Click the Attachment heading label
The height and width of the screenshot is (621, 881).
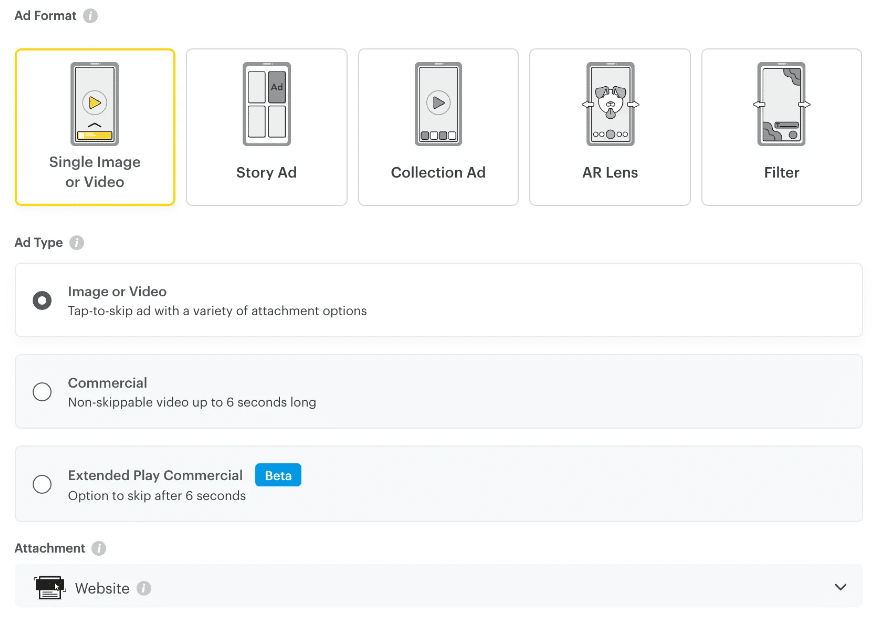click(x=50, y=549)
